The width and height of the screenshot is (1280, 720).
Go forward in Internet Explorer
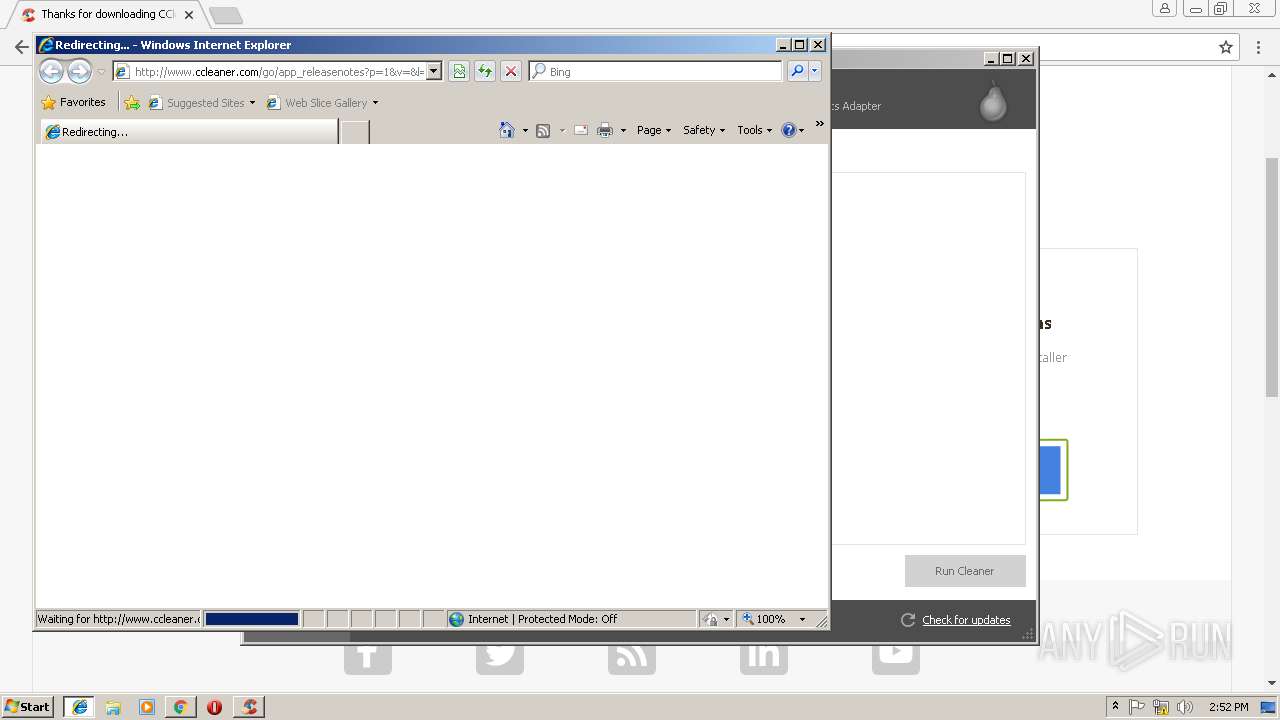(79, 71)
